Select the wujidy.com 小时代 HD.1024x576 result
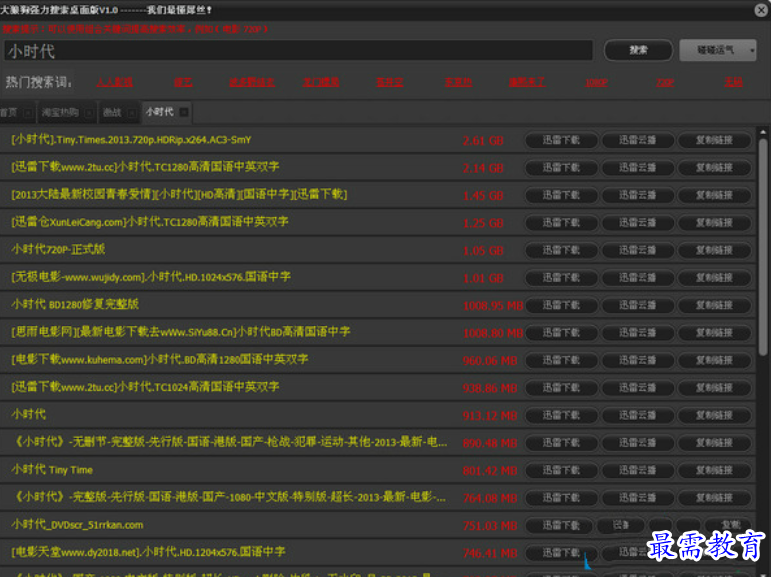Image resolution: width=771 pixels, height=577 pixels. click(x=151, y=277)
